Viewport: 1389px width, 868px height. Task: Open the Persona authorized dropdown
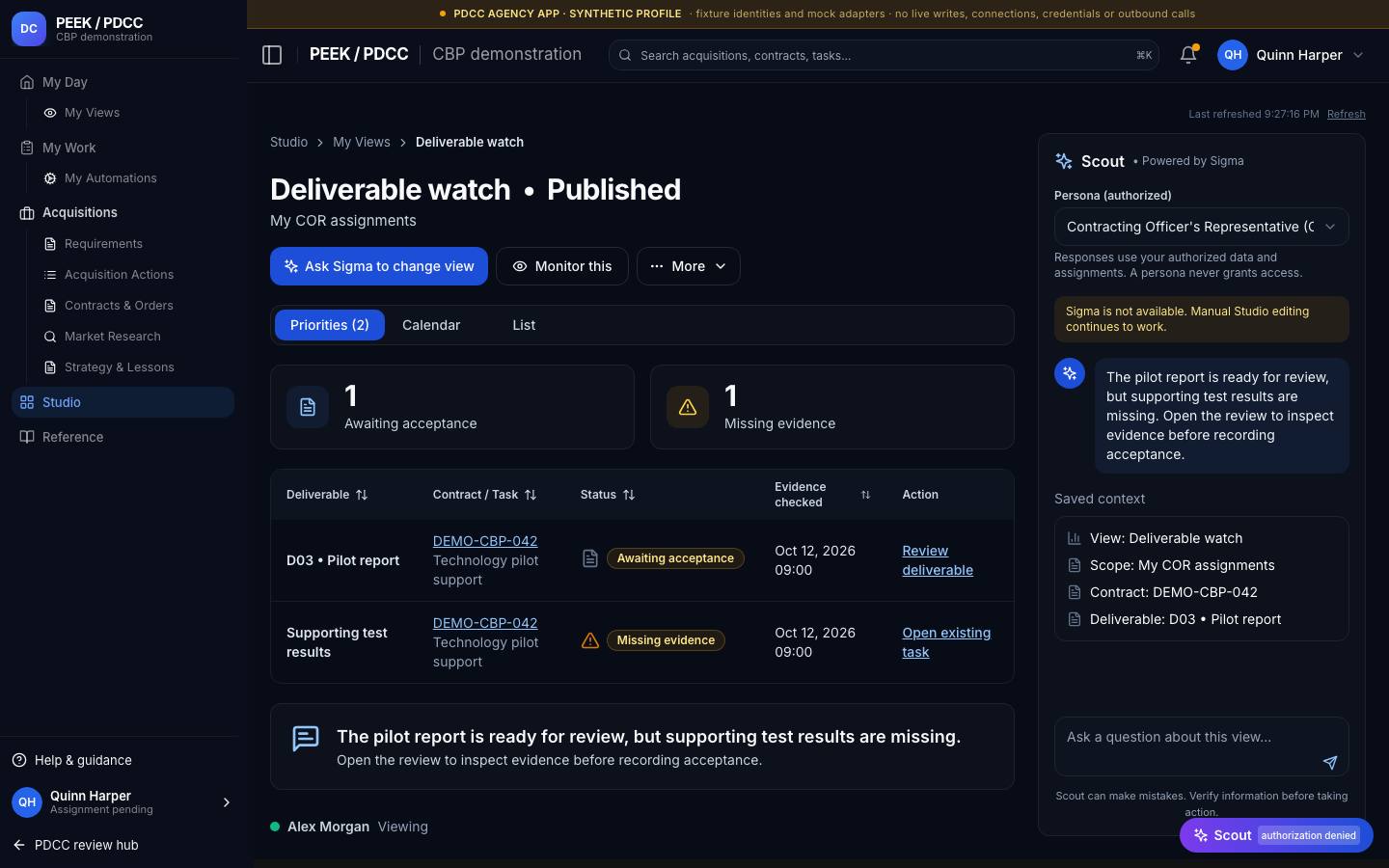[1201, 227]
